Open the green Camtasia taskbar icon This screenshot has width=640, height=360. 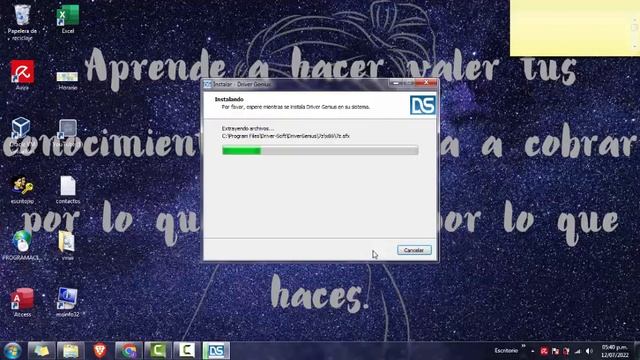click(158, 351)
